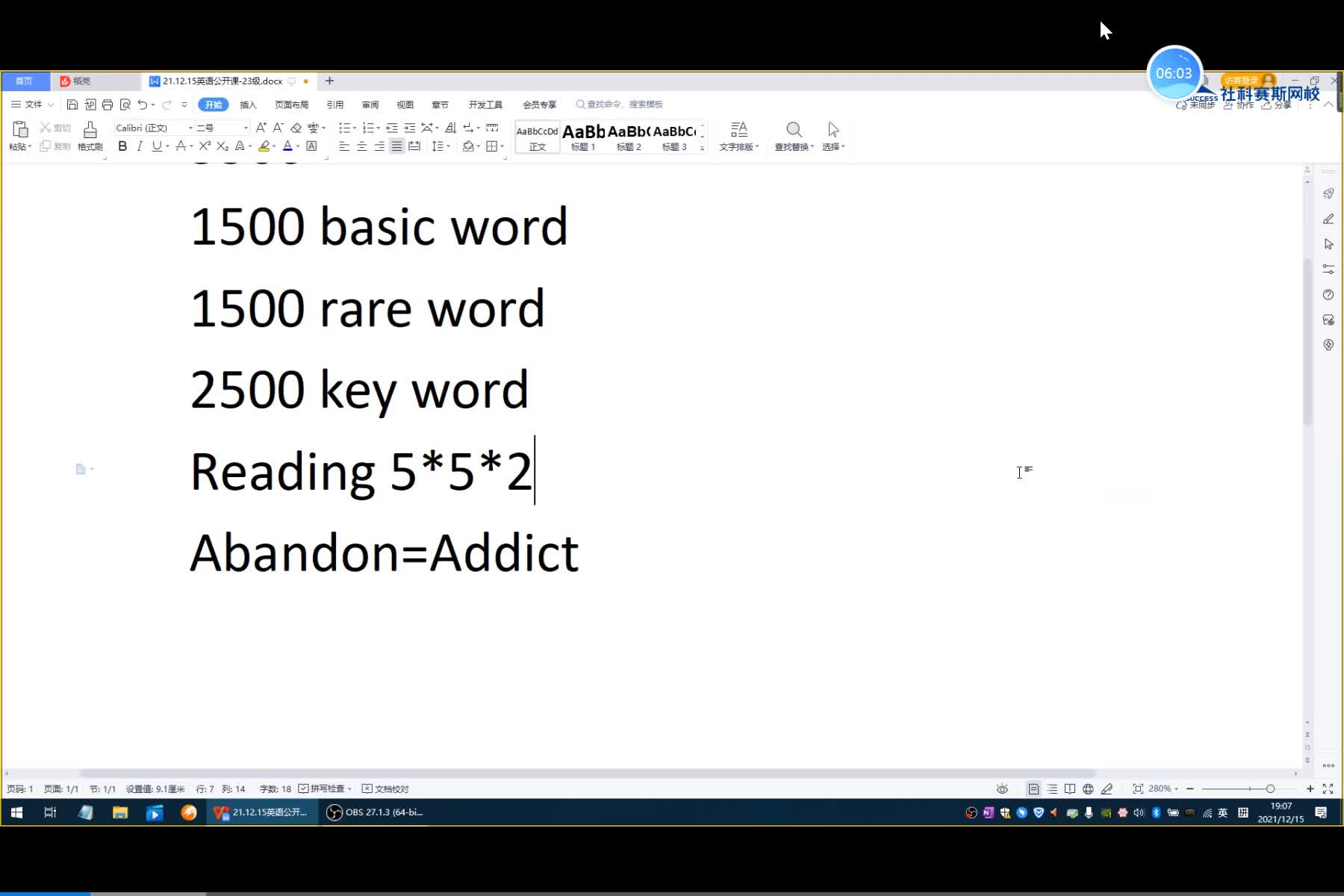This screenshot has width=1344, height=896.
Task: Open the 审阅 Review tab
Action: pos(370,105)
